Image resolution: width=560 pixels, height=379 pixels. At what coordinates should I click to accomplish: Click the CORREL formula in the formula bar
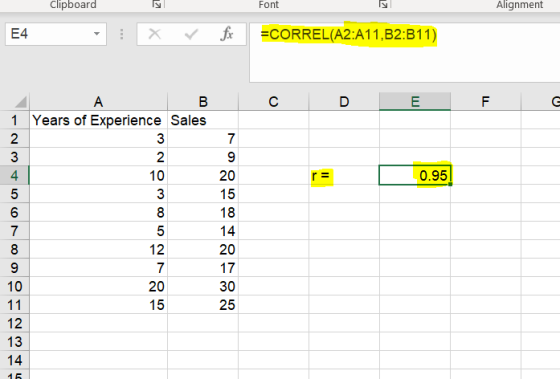(x=349, y=34)
